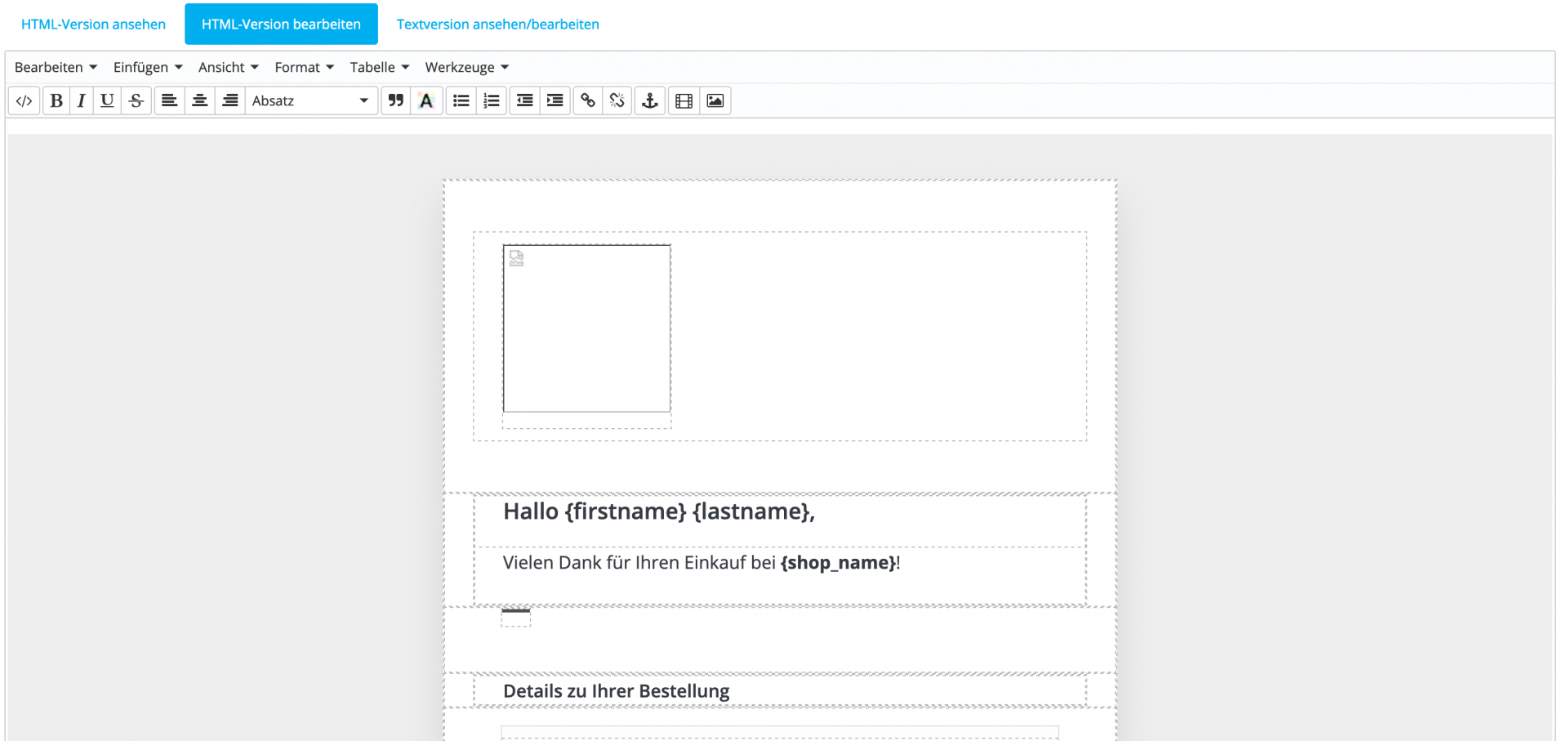Align text to the right

coord(230,100)
